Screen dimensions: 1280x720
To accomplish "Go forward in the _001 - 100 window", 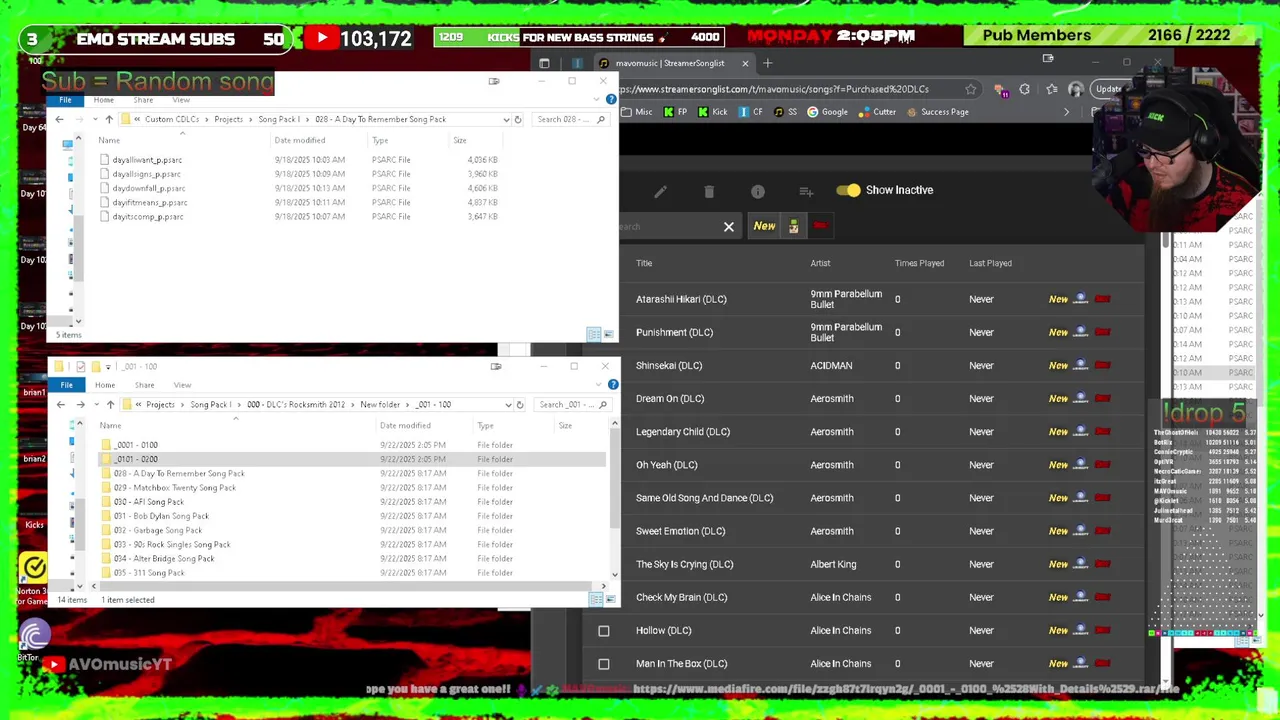I will click(80, 404).
